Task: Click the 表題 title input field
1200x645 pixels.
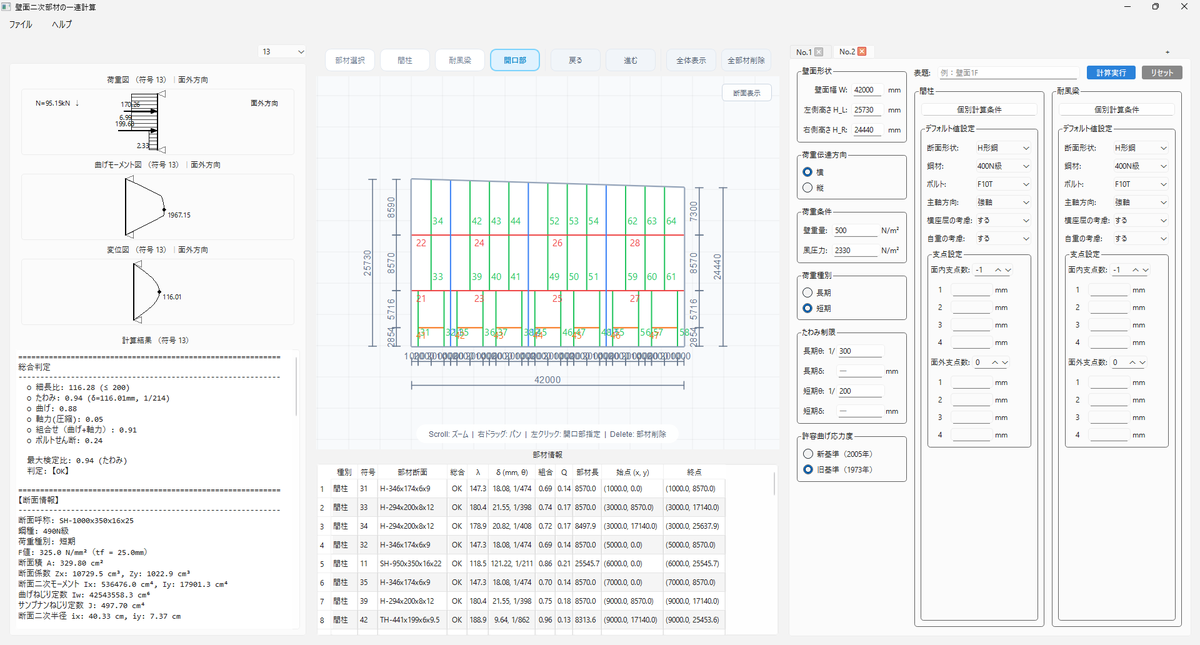Action: tap(1007, 73)
